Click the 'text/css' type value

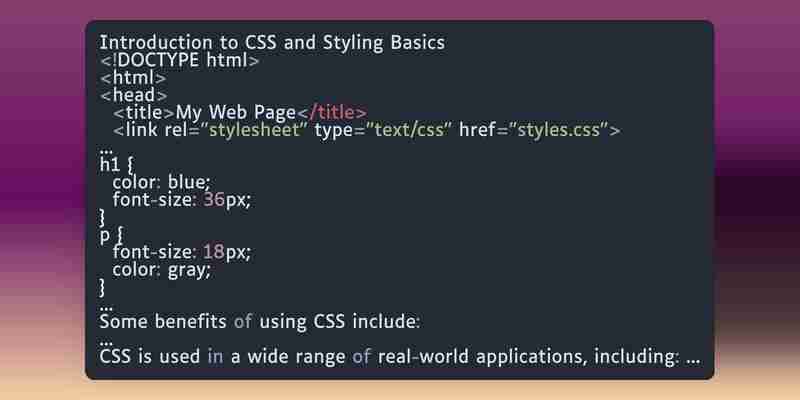point(410,130)
